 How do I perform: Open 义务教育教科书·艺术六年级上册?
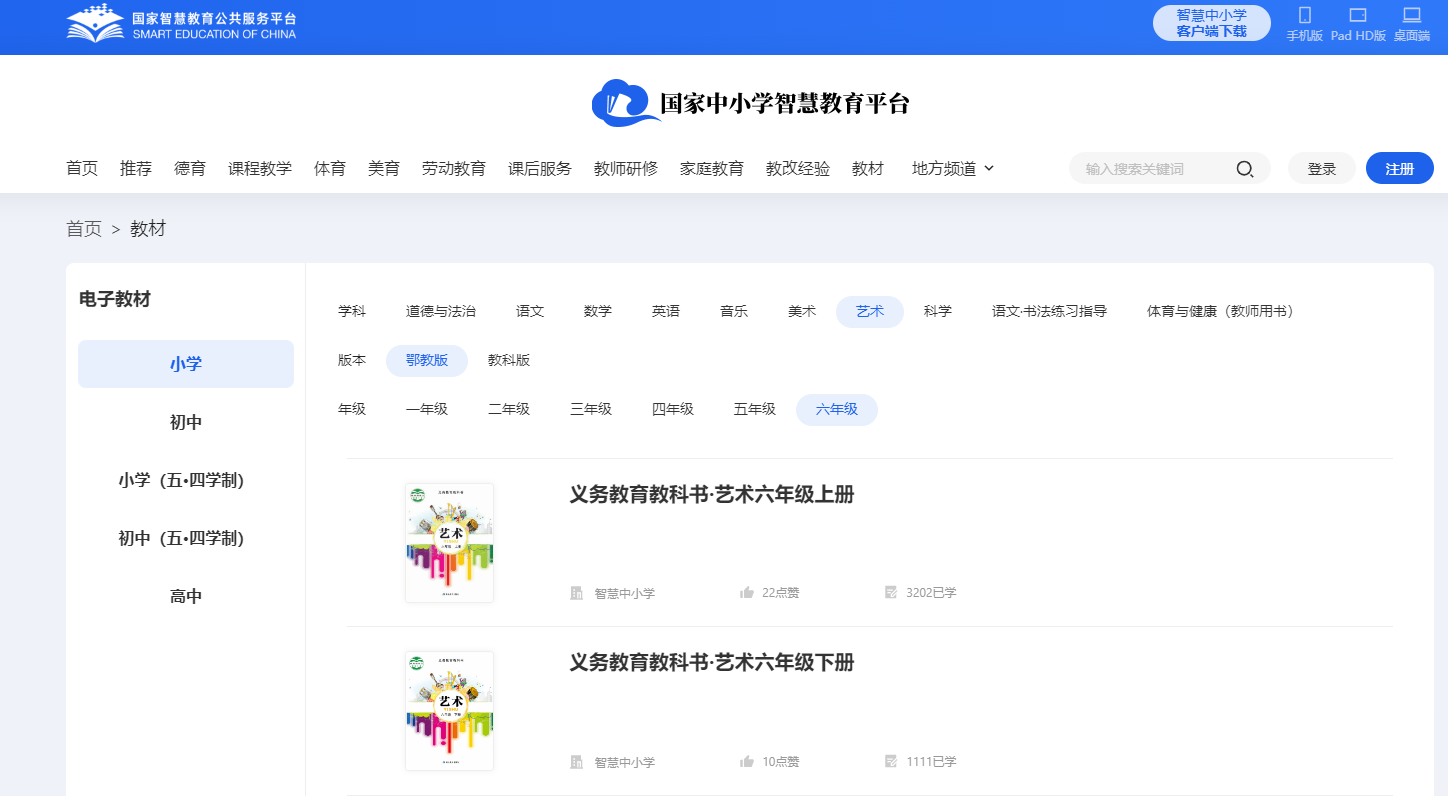(710, 494)
